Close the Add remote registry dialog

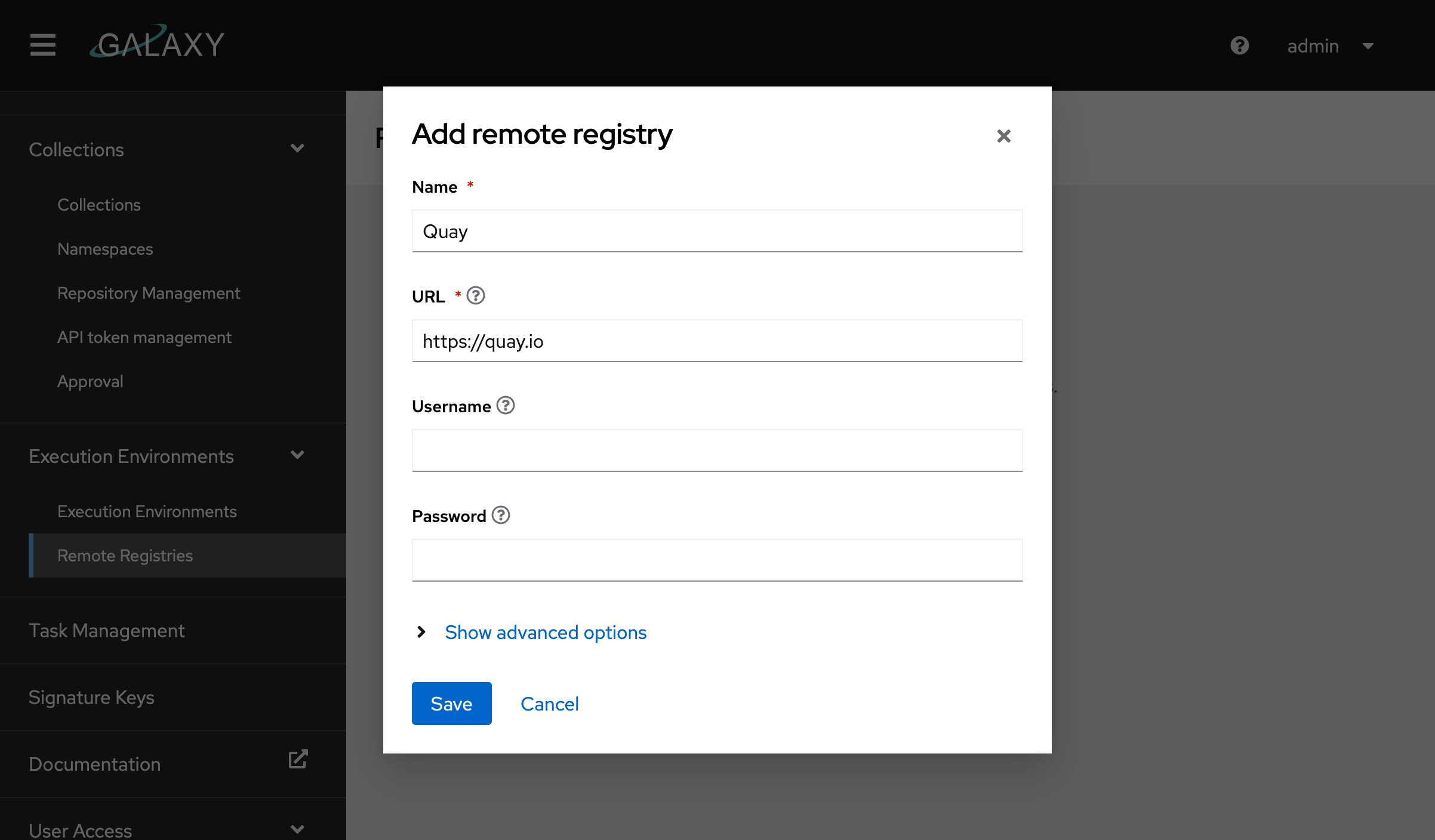[x=1004, y=136]
